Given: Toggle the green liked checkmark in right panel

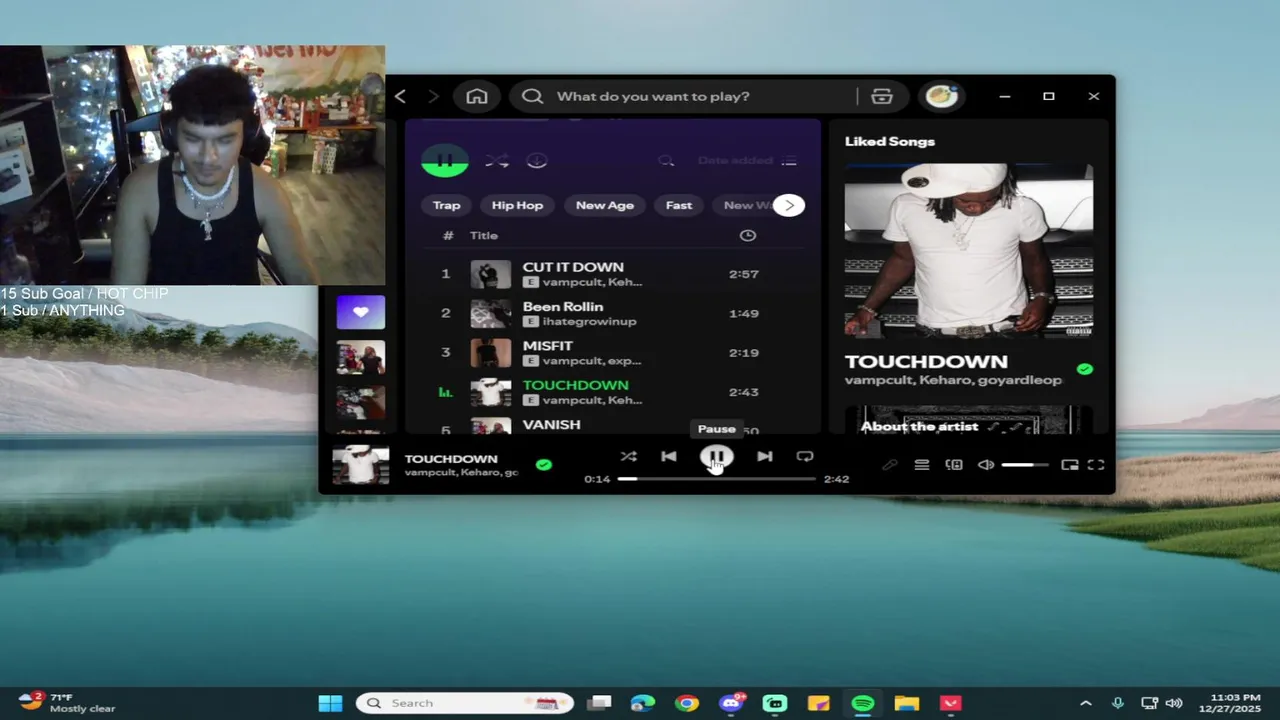Looking at the screenshot, I should pyautogui.click(x=1085, y=369).
